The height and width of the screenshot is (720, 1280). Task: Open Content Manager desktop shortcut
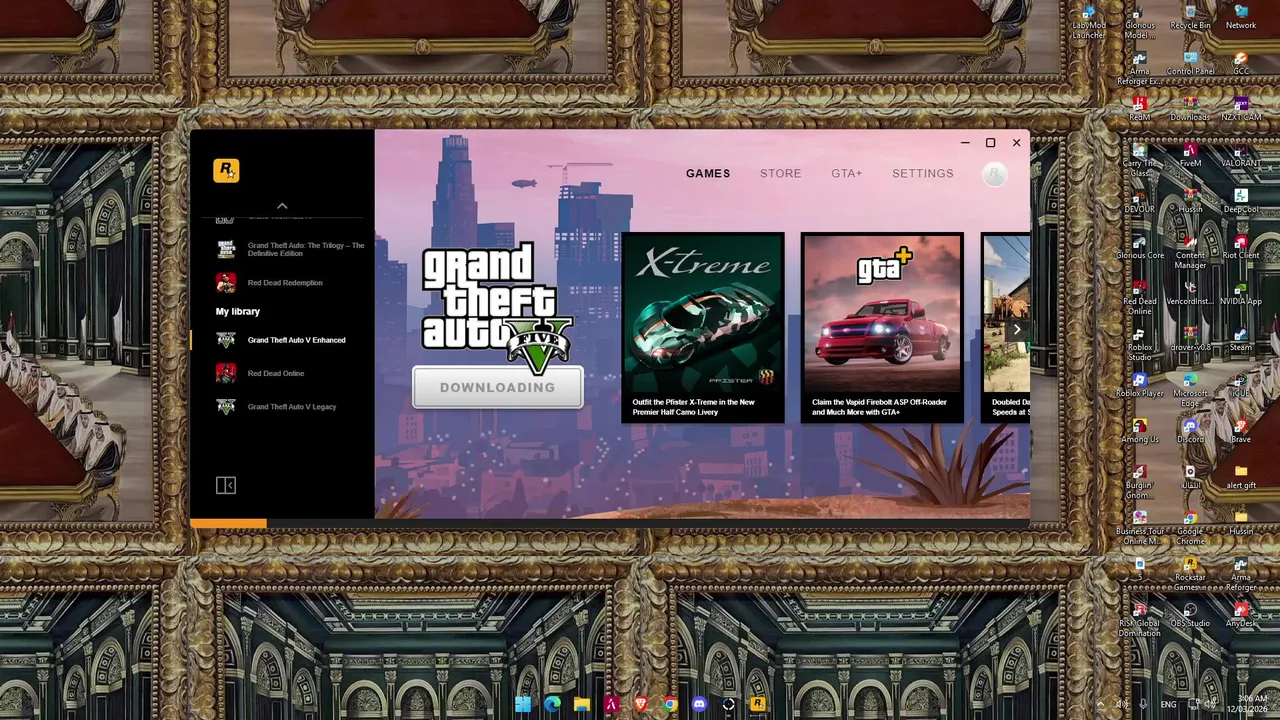tap(1190, 252)
